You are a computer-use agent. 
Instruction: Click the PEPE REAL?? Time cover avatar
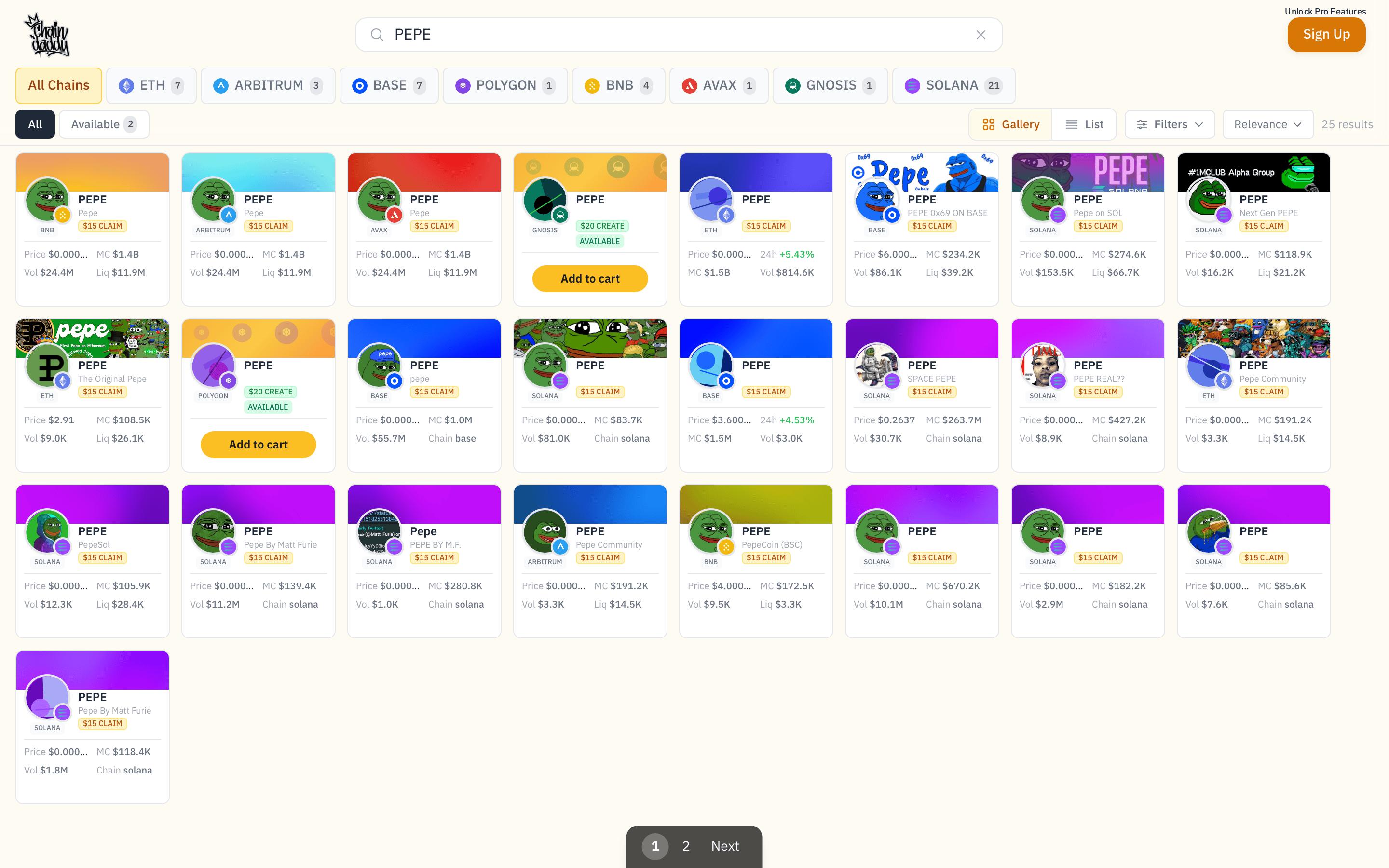click(1042, 366)
